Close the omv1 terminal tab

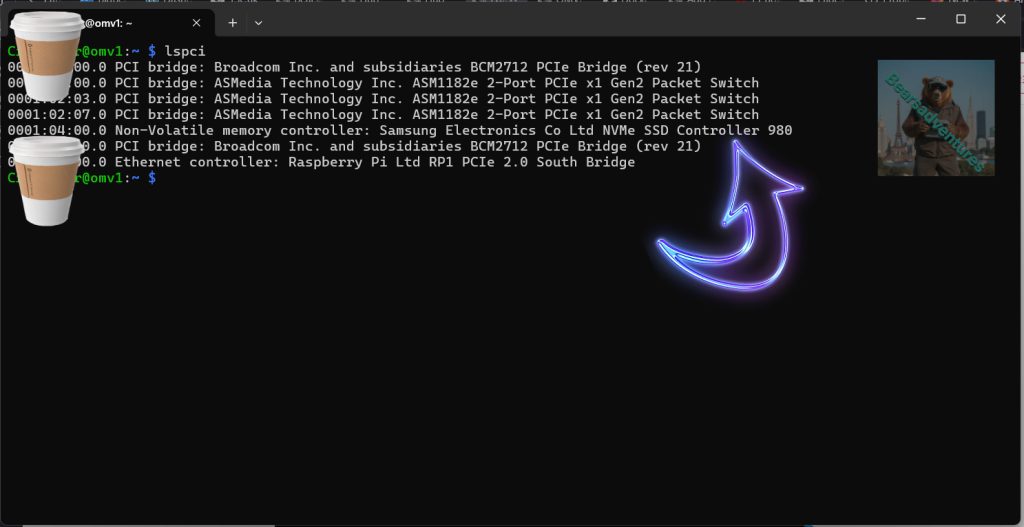pos(196,22)
